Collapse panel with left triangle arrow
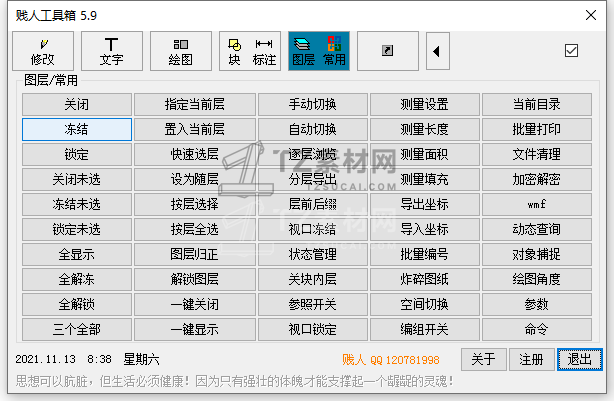 pyautogui.click(x=437, y=51)
